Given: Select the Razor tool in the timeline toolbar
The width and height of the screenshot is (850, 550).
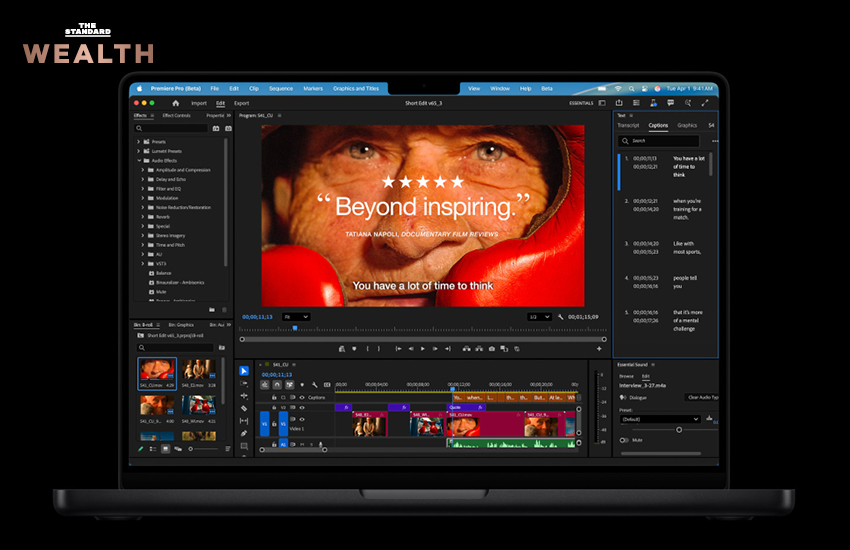Looking at the screenshot, I should (x=244, y=408).
